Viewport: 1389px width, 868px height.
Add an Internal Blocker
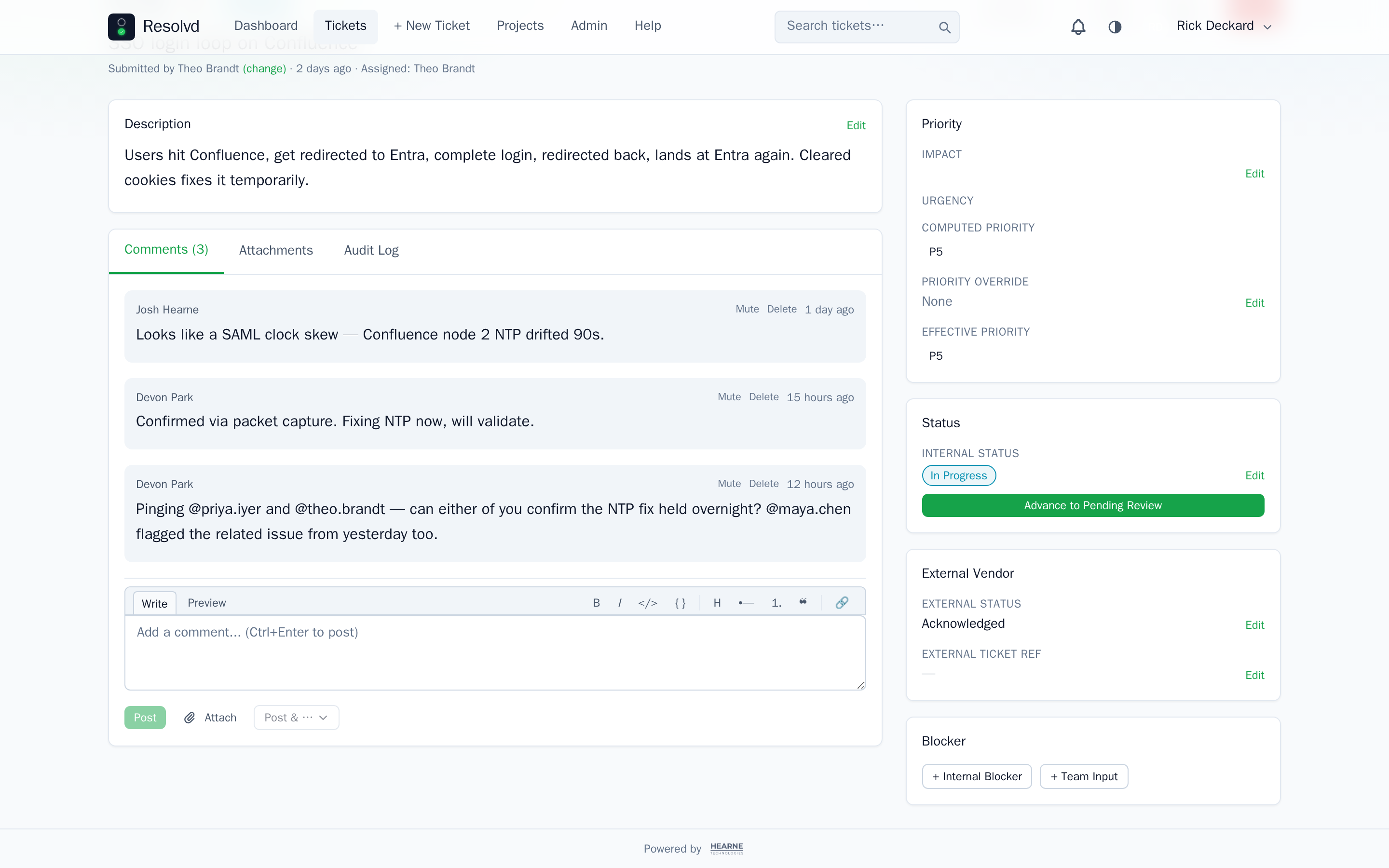click(x=977, y=776)
